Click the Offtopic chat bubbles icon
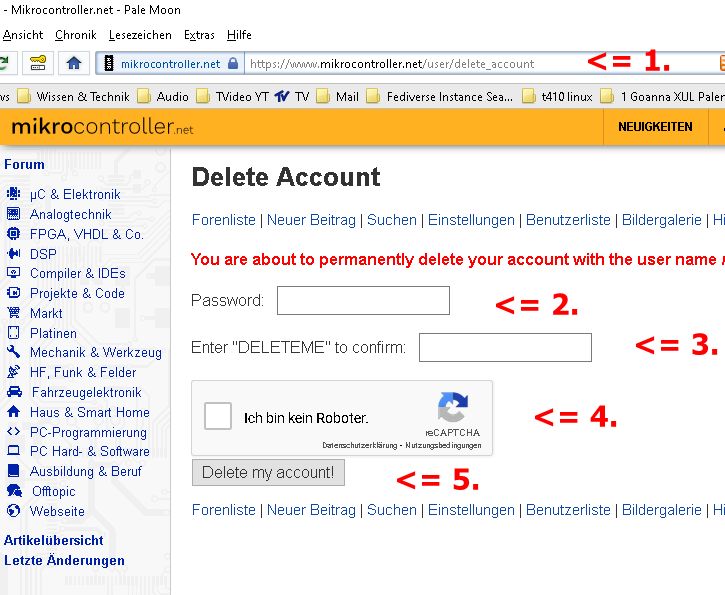The image size is (725, 595). (14, 491)
